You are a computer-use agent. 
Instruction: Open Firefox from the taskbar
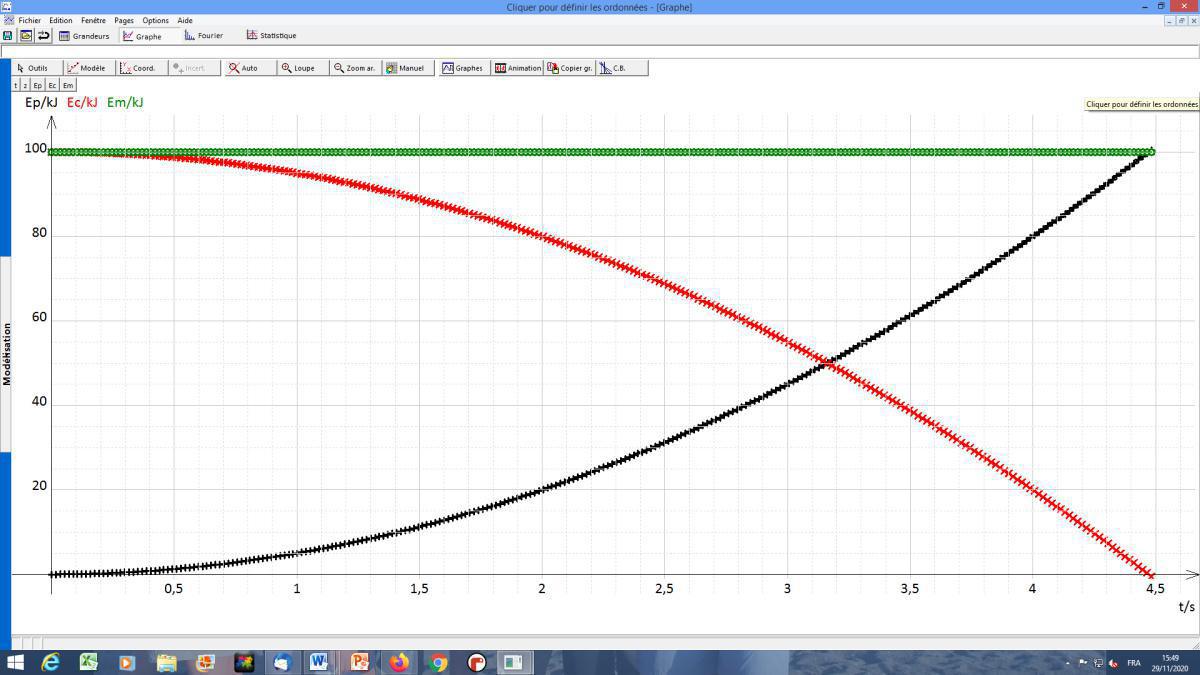click(x=399, y=662)
